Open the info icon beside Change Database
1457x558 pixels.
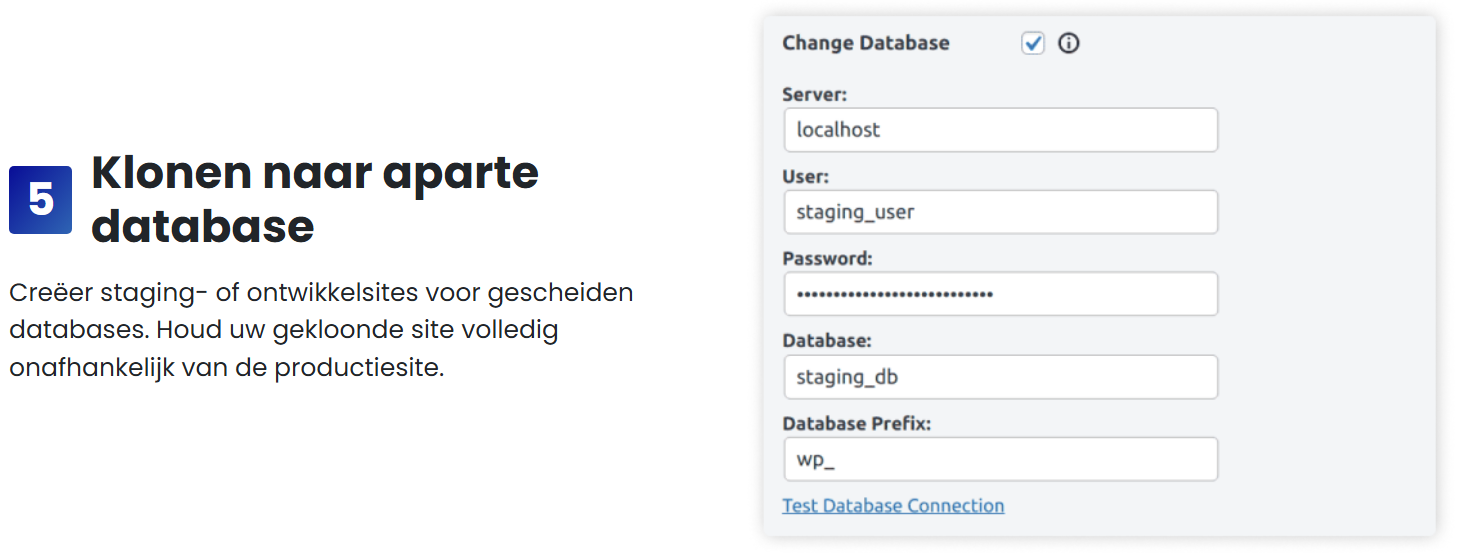click(1069, 43)
